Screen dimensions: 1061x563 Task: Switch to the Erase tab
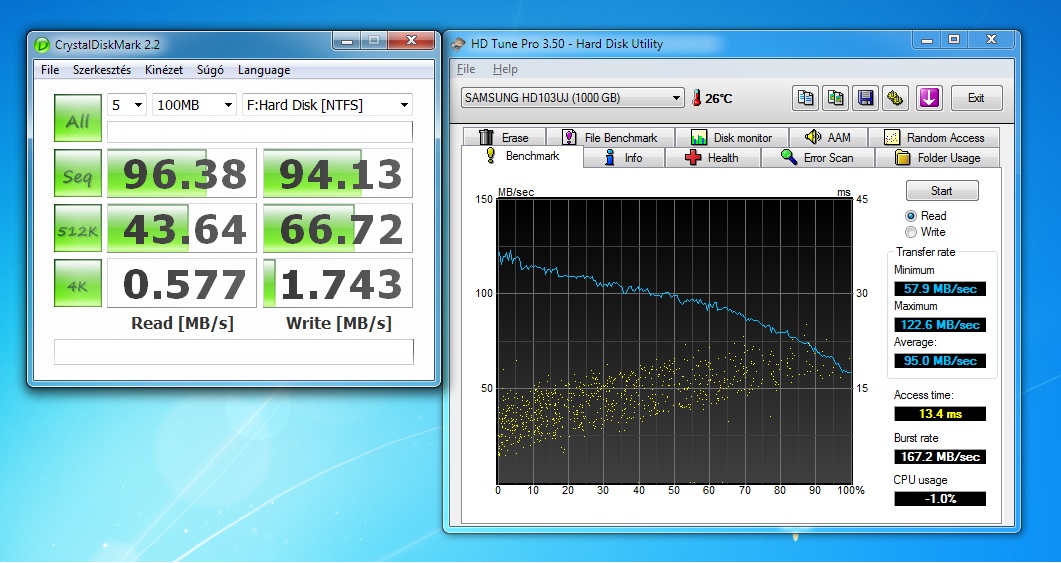504,137
